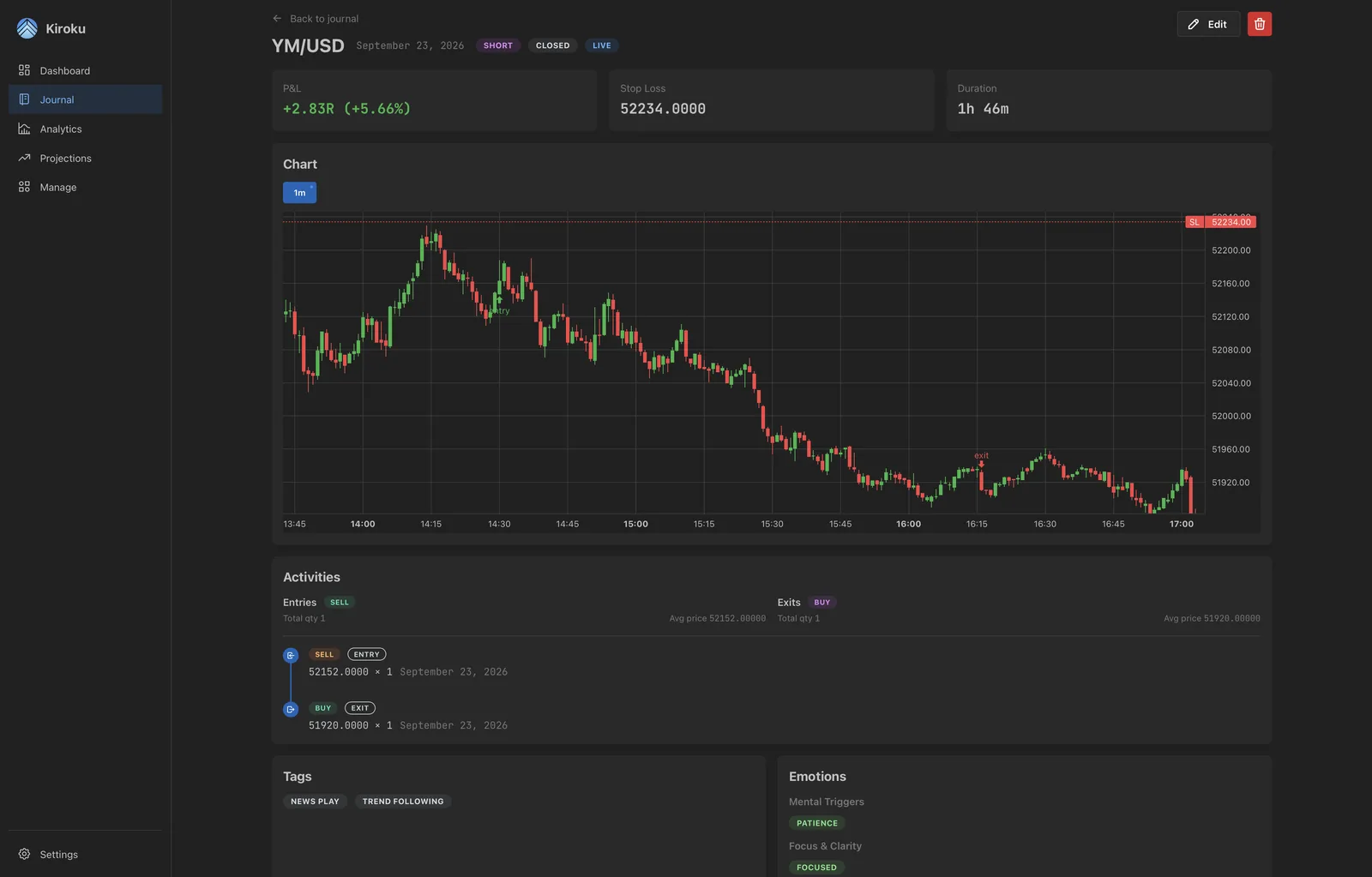Click the Kiroku logo icon

click(x=27, y=28)
